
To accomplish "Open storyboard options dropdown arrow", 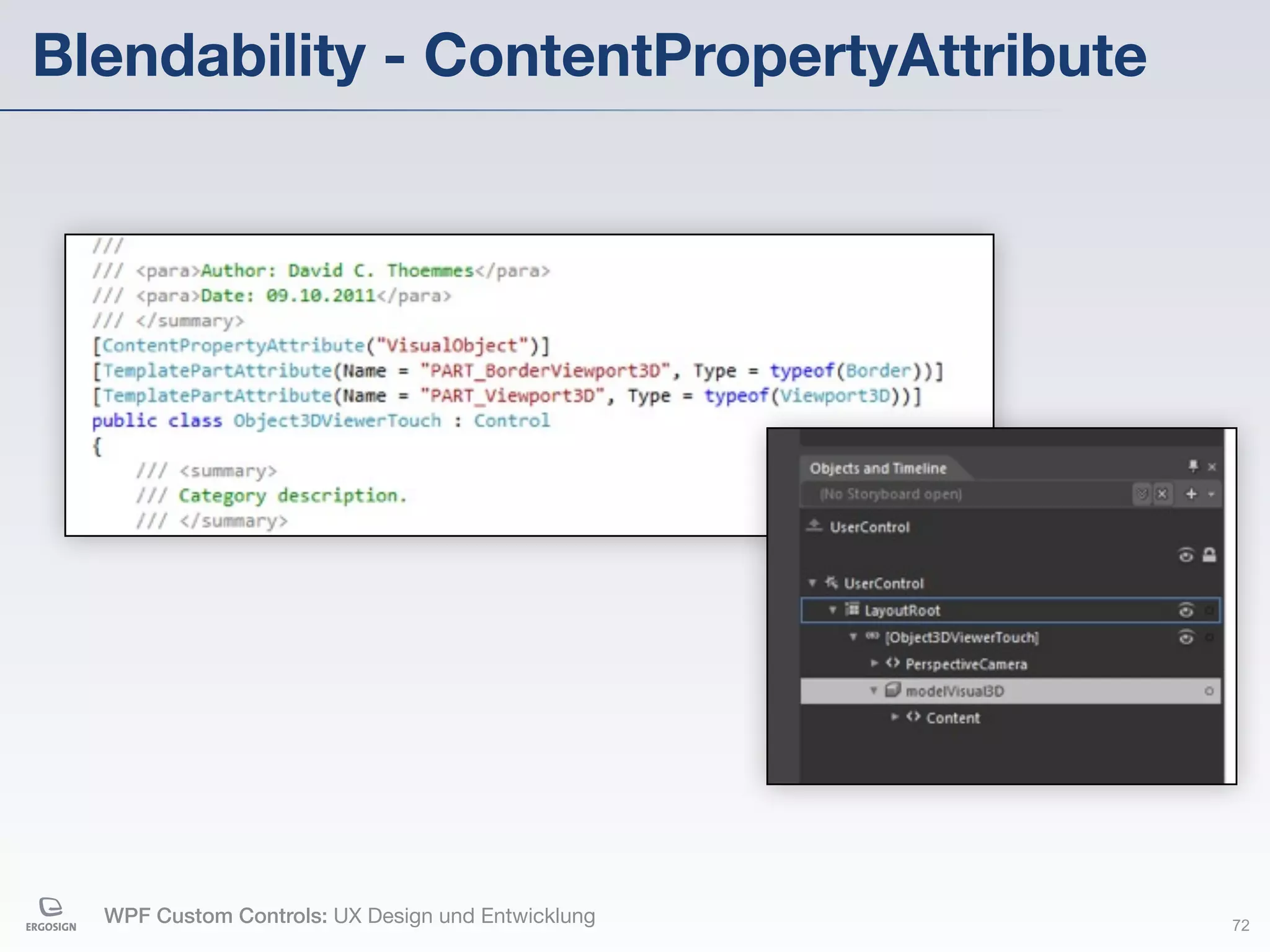I will coord(1211,495).
